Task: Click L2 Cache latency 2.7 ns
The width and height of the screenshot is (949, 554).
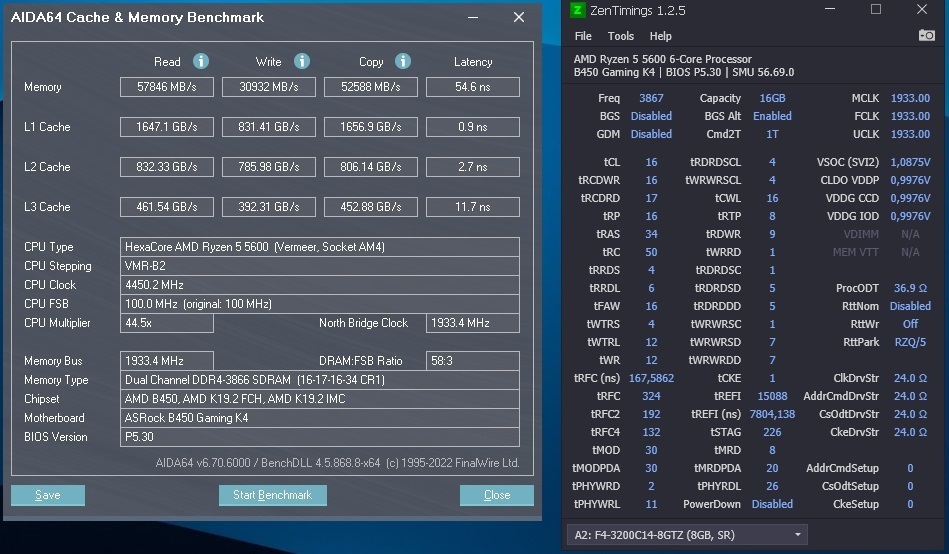Action: 473,167
